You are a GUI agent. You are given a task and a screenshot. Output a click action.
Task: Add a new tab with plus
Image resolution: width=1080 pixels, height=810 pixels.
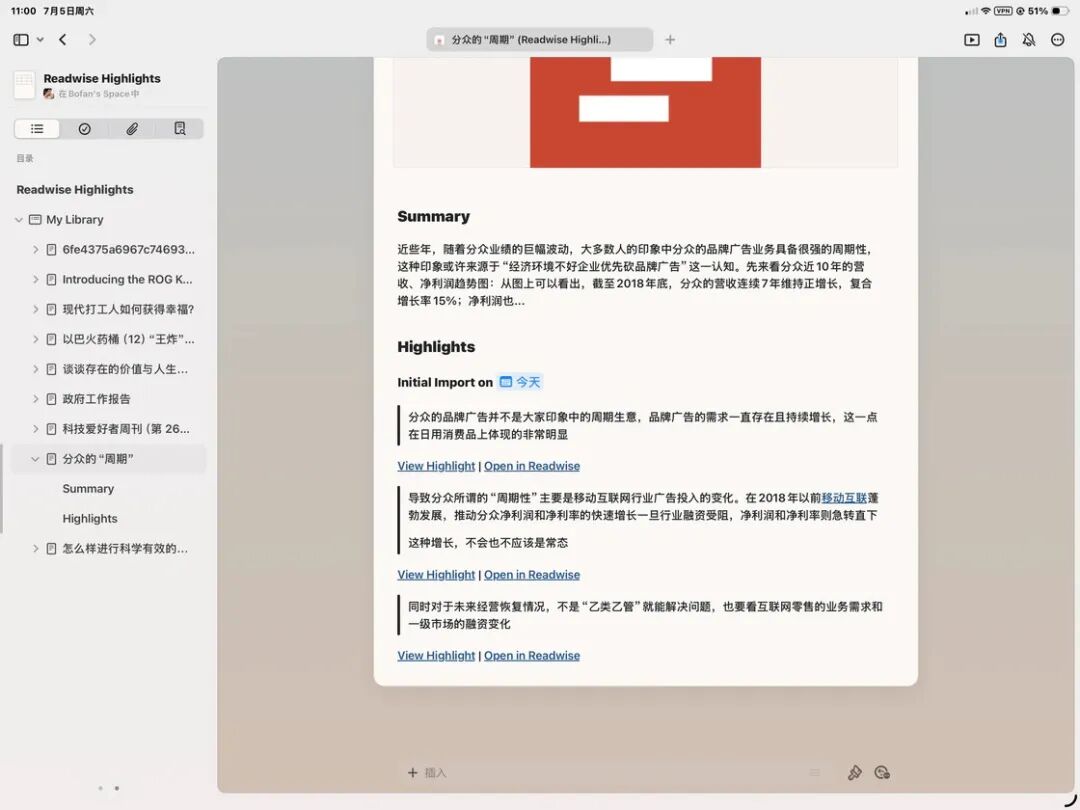pos(670,40)
